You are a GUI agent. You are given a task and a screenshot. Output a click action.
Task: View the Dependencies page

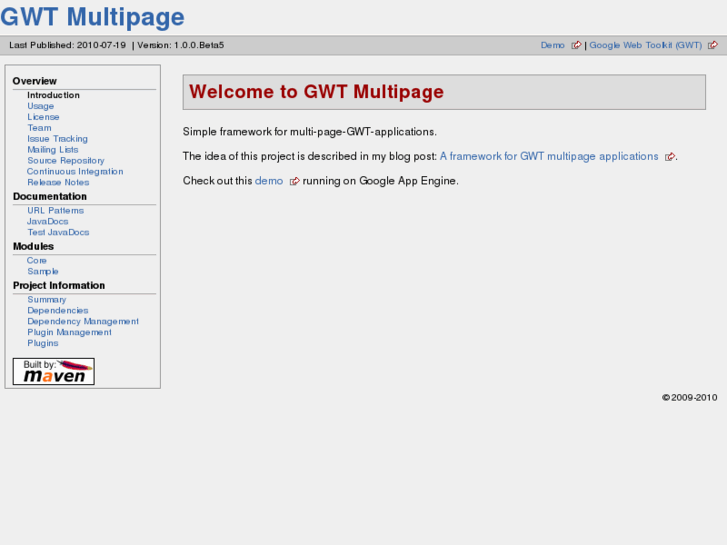[x=58, y=310]
